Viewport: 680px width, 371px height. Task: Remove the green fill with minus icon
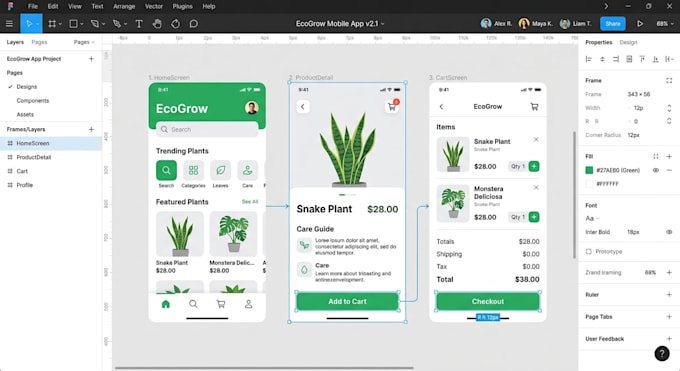point(669,170)
